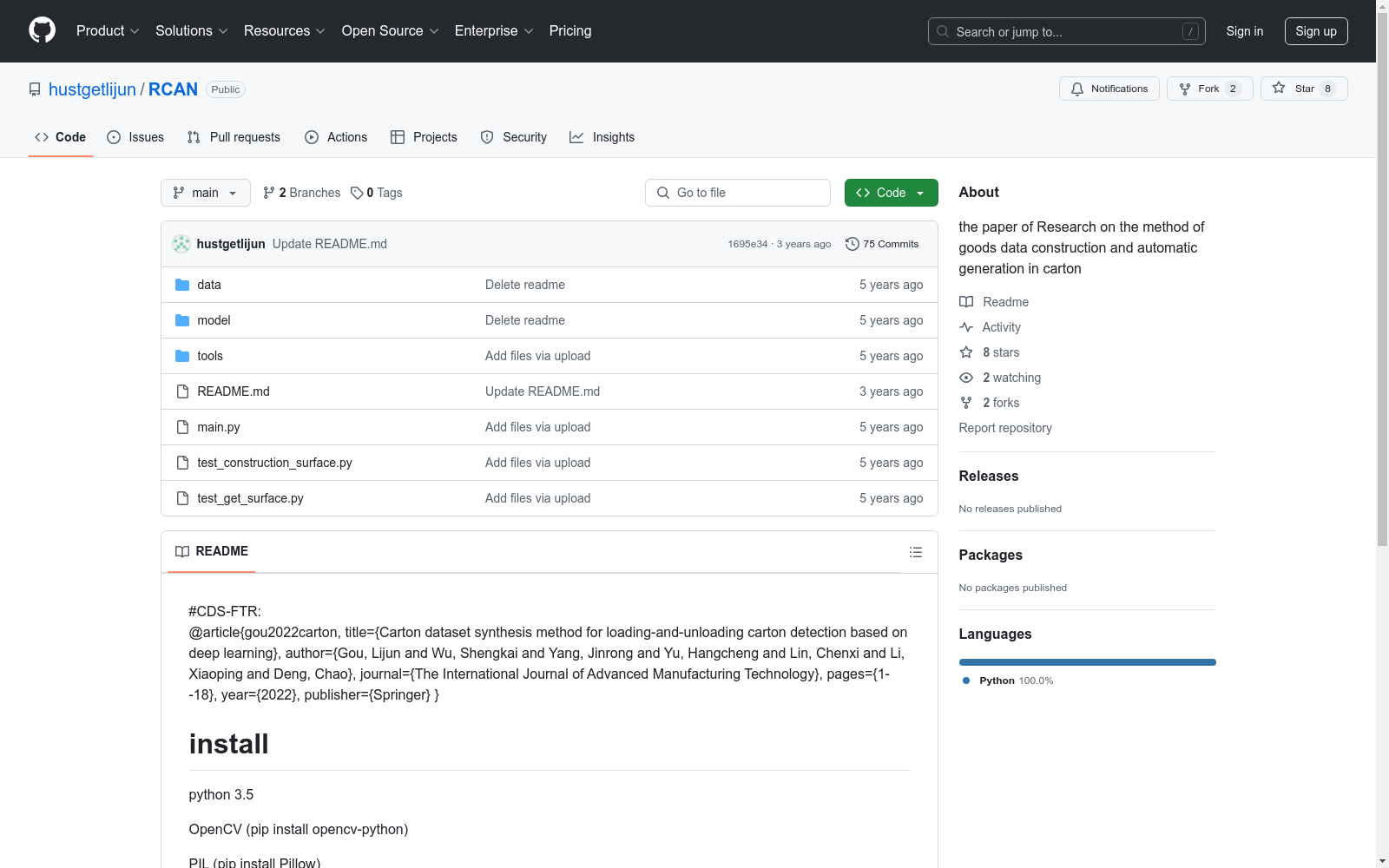Click the Notifications button
Viewport: 1389px width, 868px height.
pyautogui.click(x=1109, y=89)
